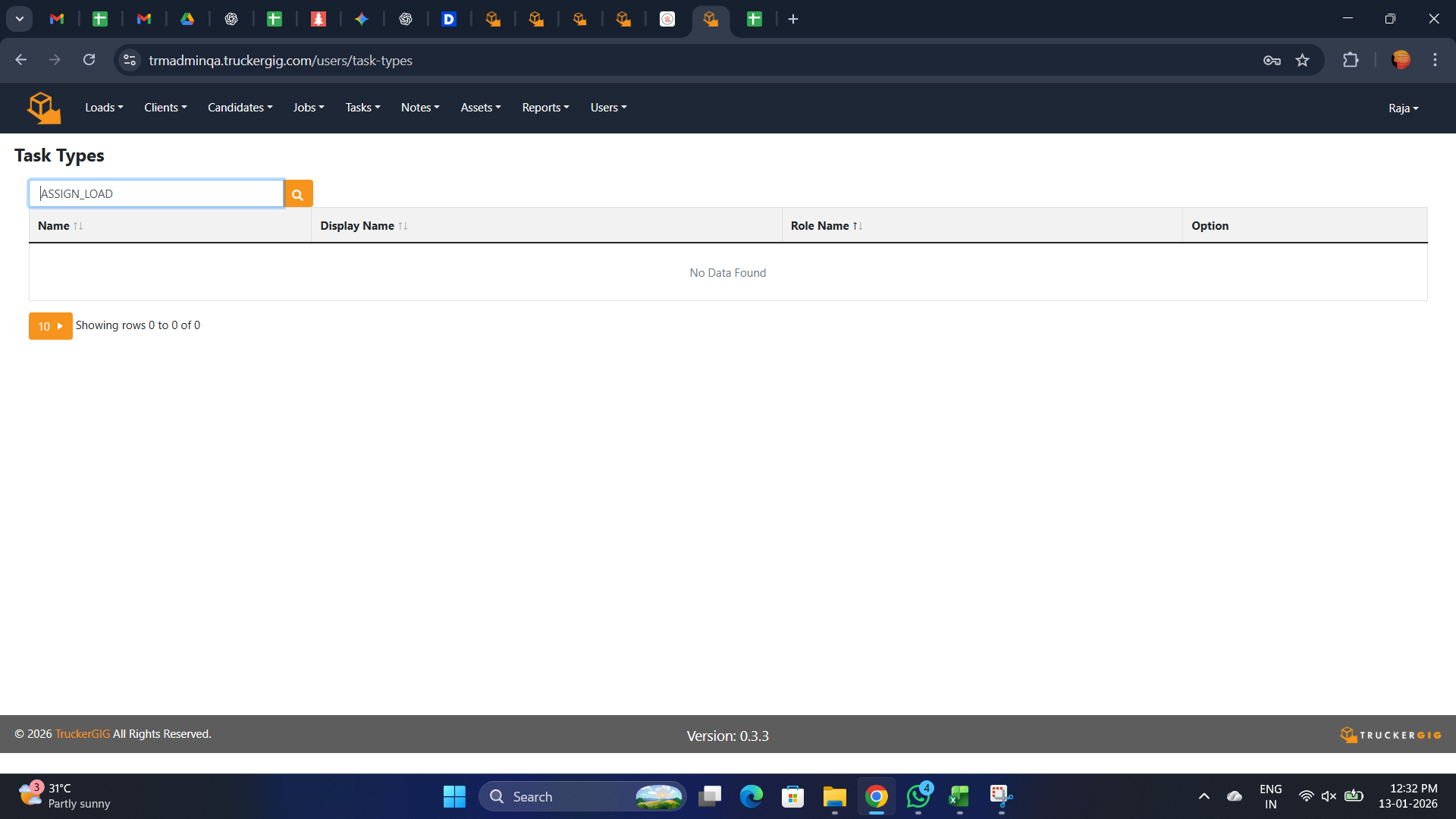1456x819 pixels.
Task: Bookmark this page with the star icon
Action: coord(1302,61)
